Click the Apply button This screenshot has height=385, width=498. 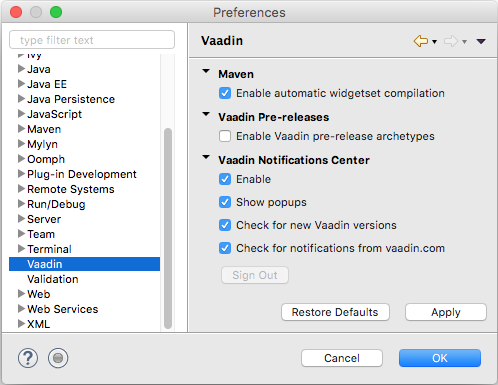pos(446,312)
